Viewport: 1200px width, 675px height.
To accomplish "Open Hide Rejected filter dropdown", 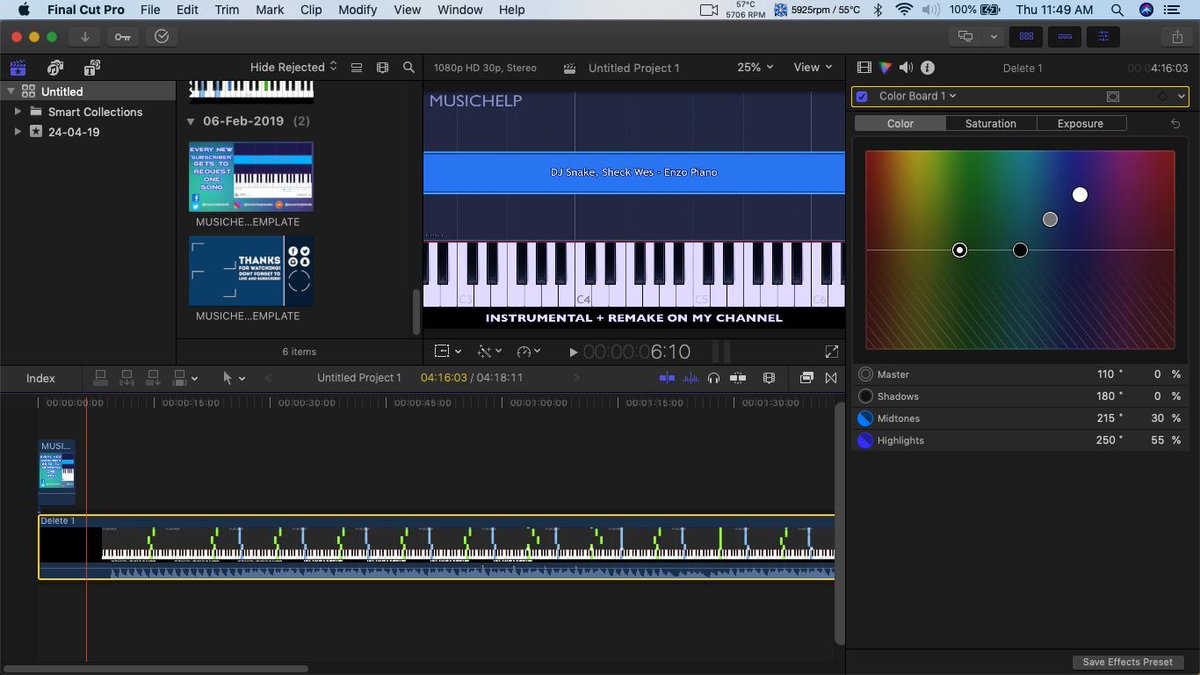I will point(294,67).
